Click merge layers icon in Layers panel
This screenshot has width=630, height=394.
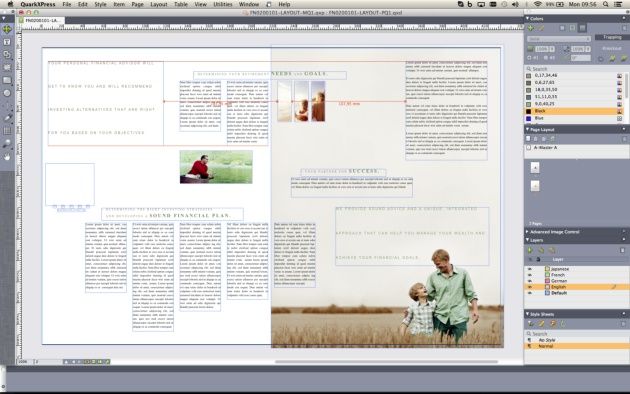[x=552, y=250]
